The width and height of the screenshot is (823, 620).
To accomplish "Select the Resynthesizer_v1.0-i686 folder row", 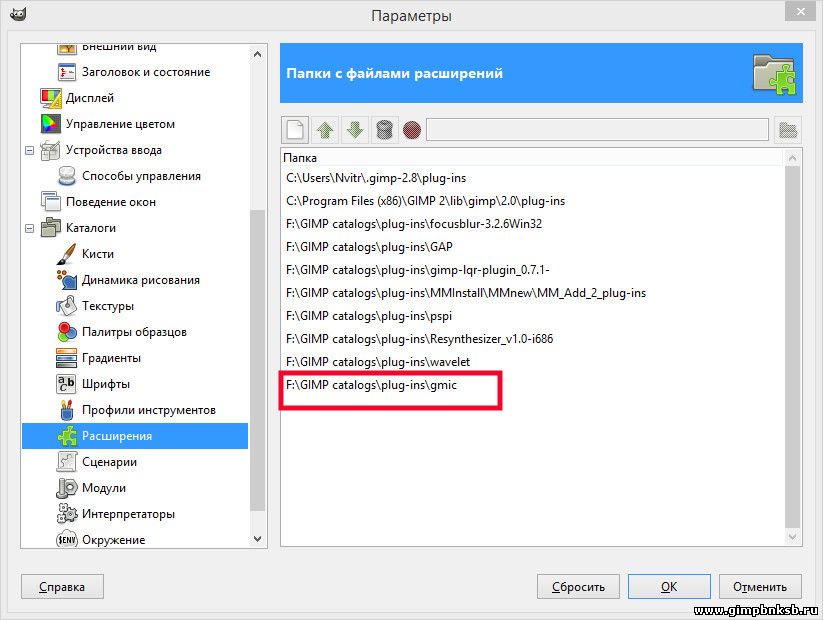I will tap(533, 339).
